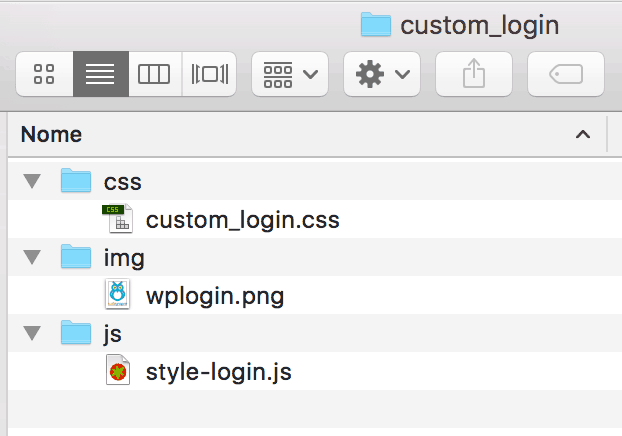Select the style-login.js file

click(218, 372)
